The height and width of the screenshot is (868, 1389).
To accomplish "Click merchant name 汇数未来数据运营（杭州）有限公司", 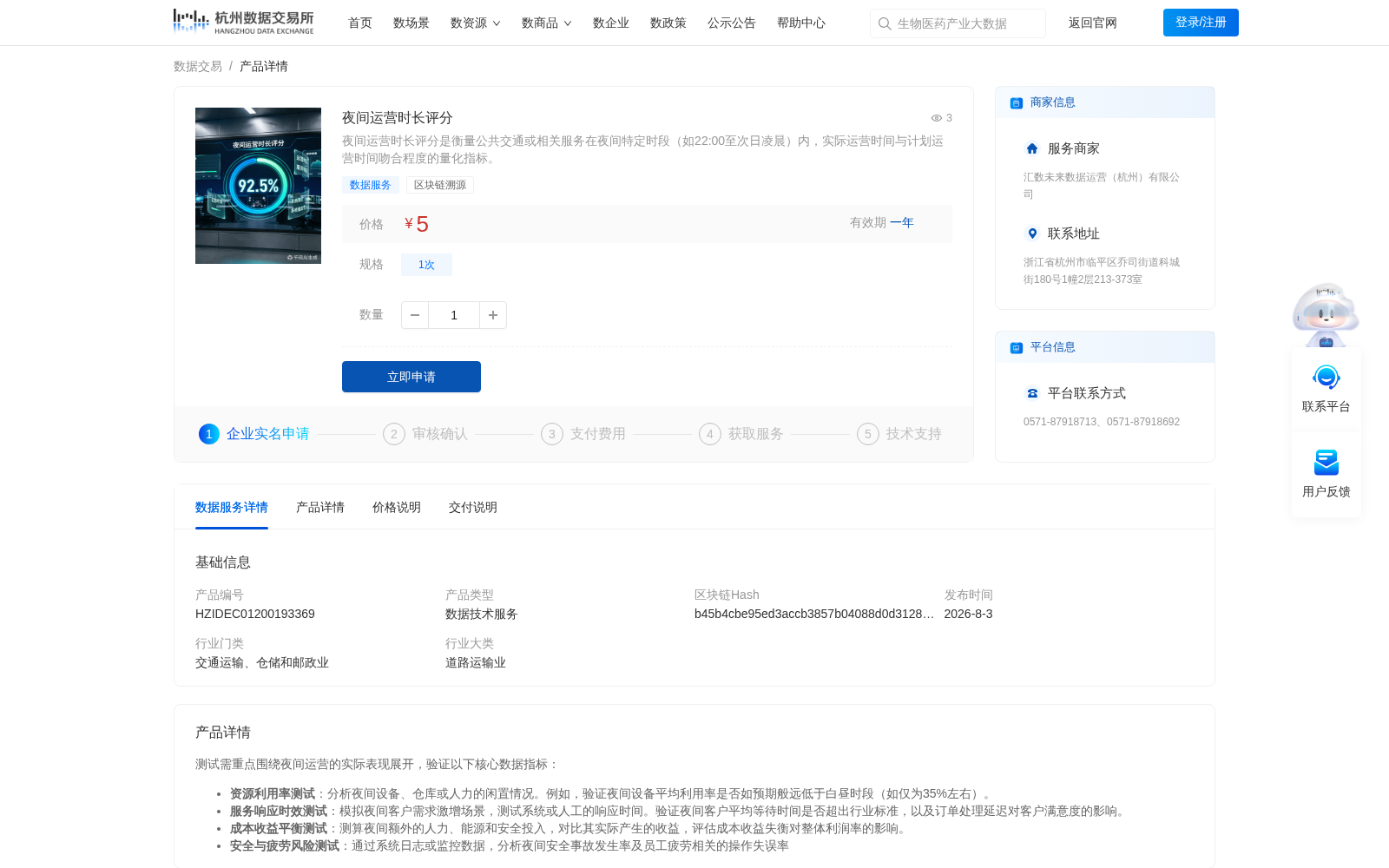I will click(x=1102, y=186).
